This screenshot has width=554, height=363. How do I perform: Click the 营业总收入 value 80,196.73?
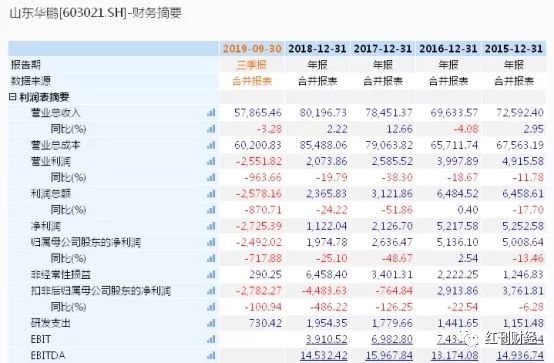(x=323, y=113)
